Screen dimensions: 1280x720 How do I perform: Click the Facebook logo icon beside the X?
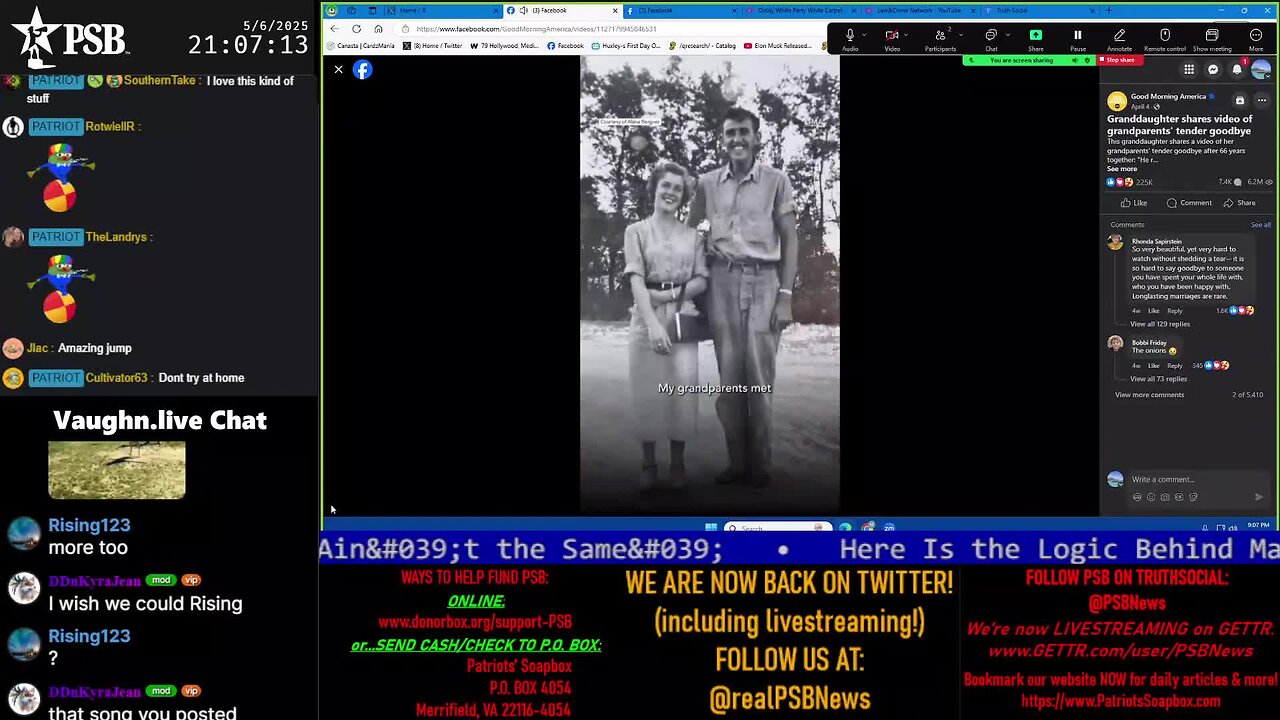pos(362,69)
